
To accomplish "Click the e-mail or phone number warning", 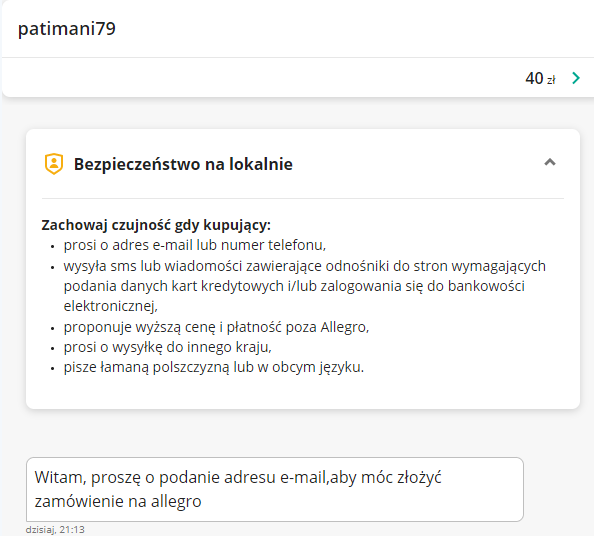I will [x=195, y=245].
